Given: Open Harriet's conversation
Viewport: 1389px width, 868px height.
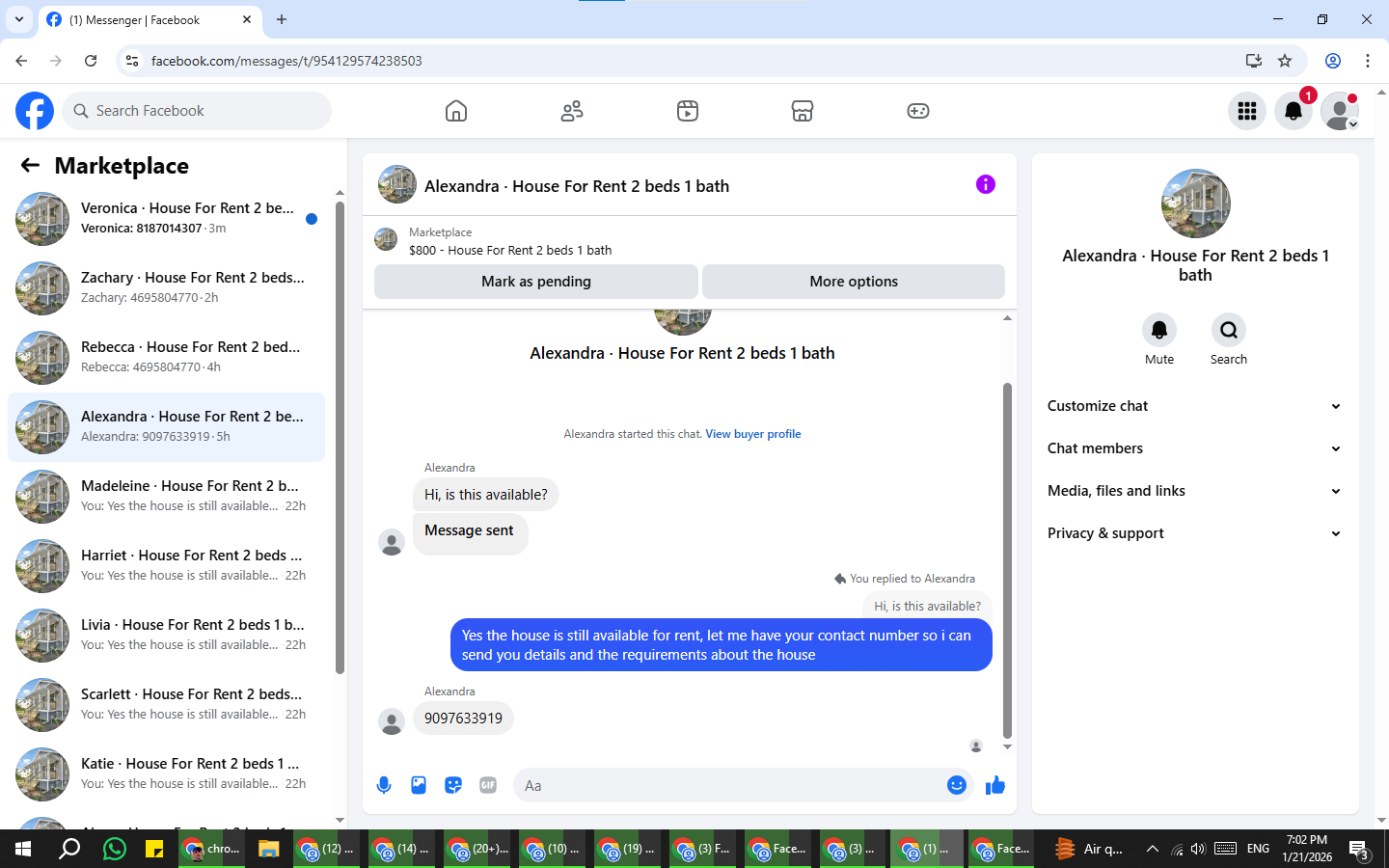Looking at the screenshot, I should click(167, 566).
